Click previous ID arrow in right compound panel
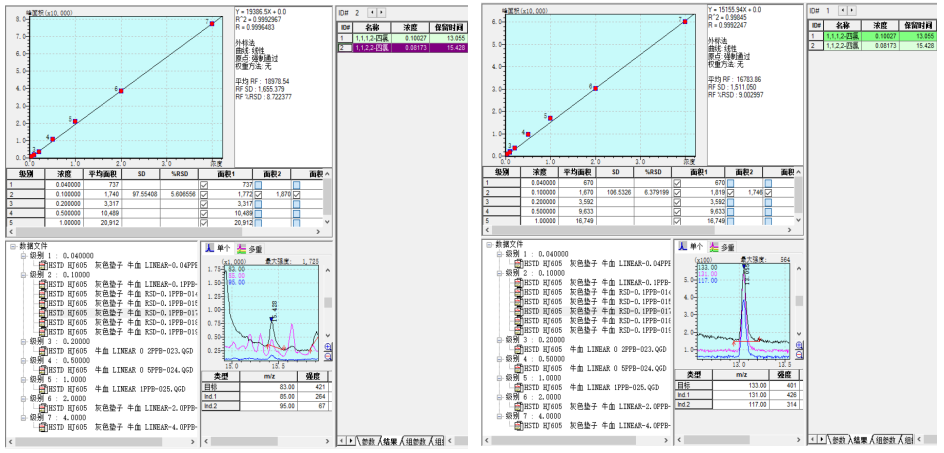Image resolution: width=944 pixels, height=453 pixels. tap(841, 9)
